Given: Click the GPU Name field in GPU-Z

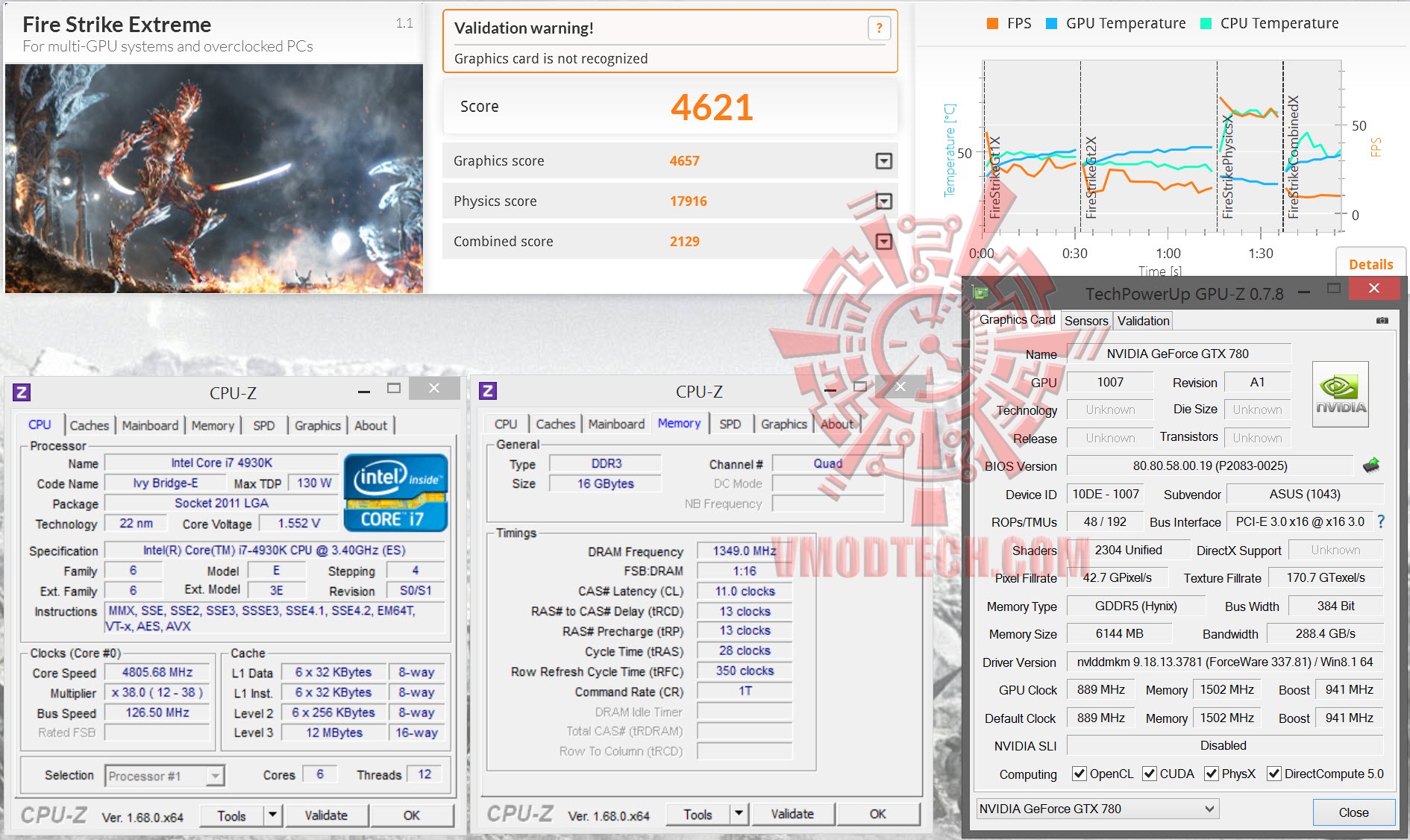Looking at the screenshot, I should [1178, 354].
